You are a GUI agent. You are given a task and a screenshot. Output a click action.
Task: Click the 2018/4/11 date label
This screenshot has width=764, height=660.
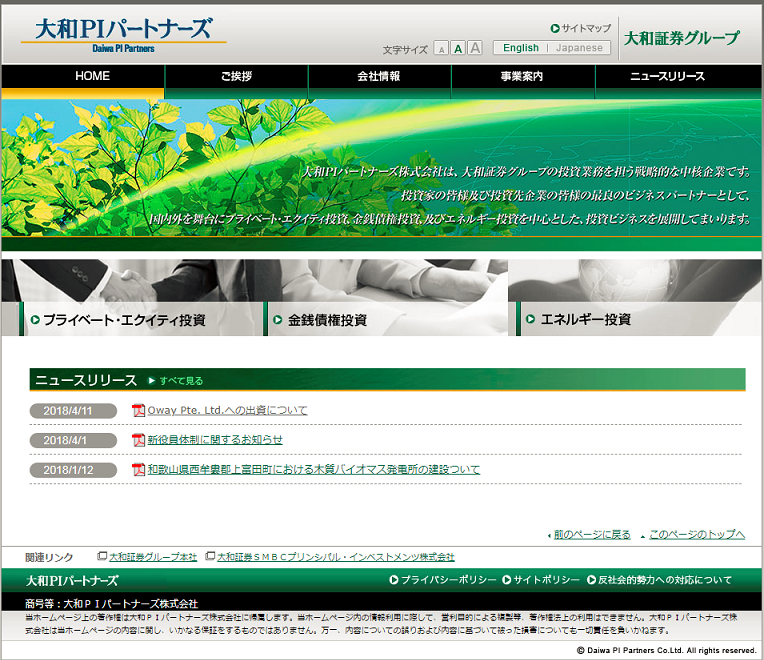point(73,411)
